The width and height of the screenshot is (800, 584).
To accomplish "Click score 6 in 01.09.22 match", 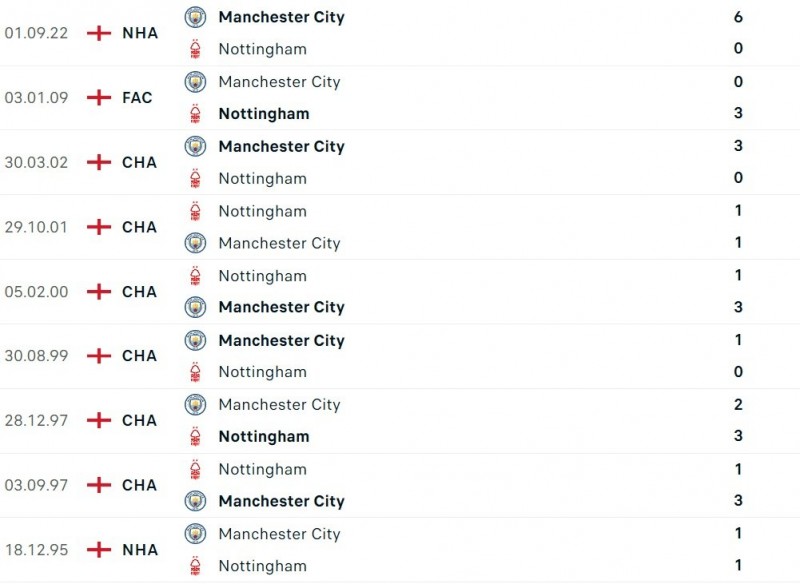I will [x=738, y=17].
